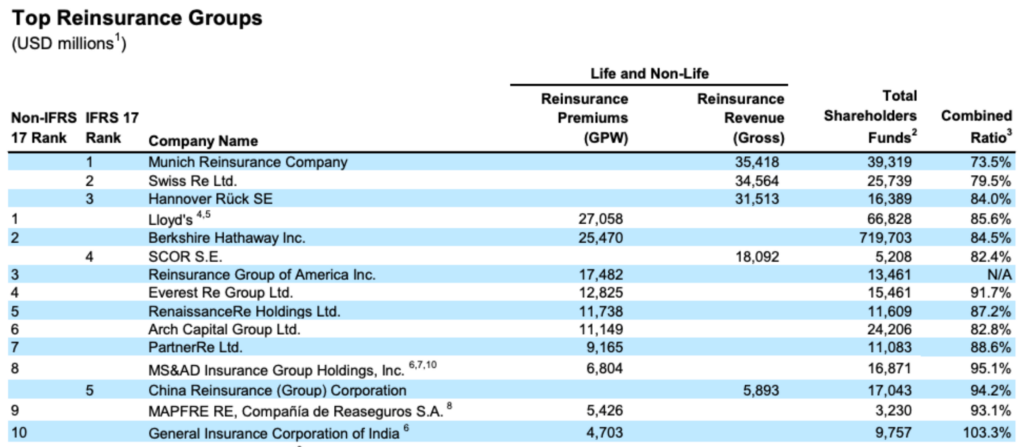The height and width of the screenshot is (447, 1024).
Task: Click the 'Company Name' column header
Action: point(203,141)
